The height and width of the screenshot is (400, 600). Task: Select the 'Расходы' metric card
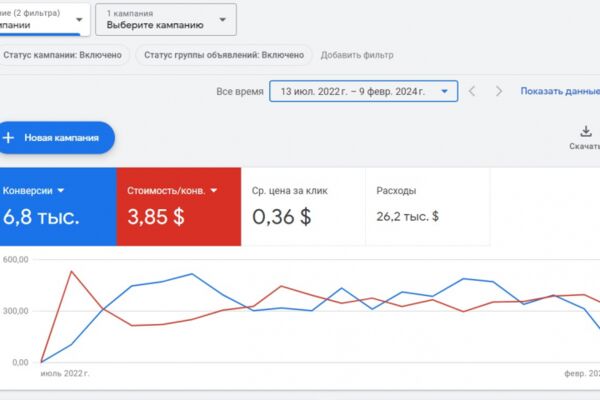(428, 207)
